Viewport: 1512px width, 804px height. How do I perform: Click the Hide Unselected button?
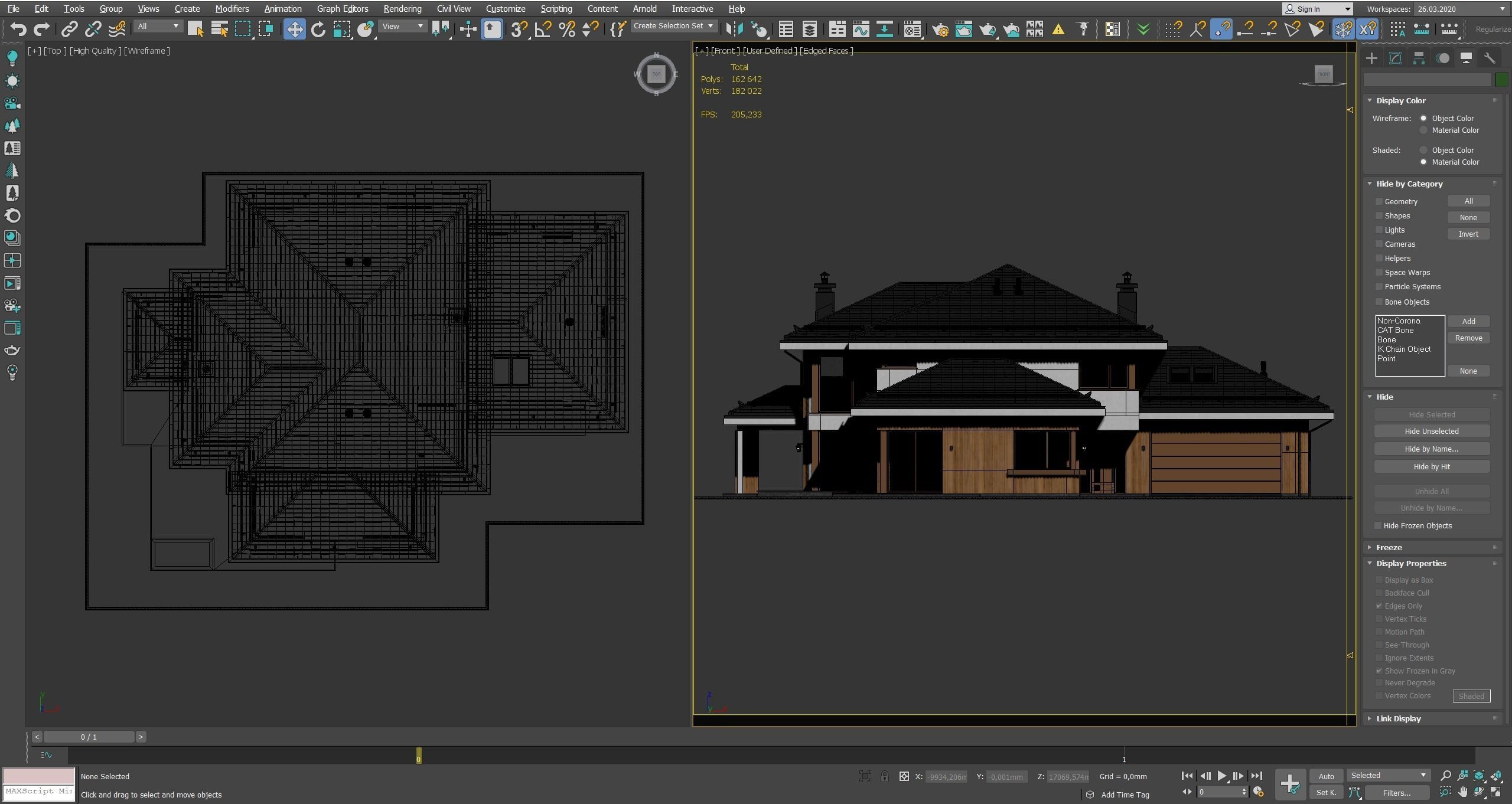(x=1432, y=432)
